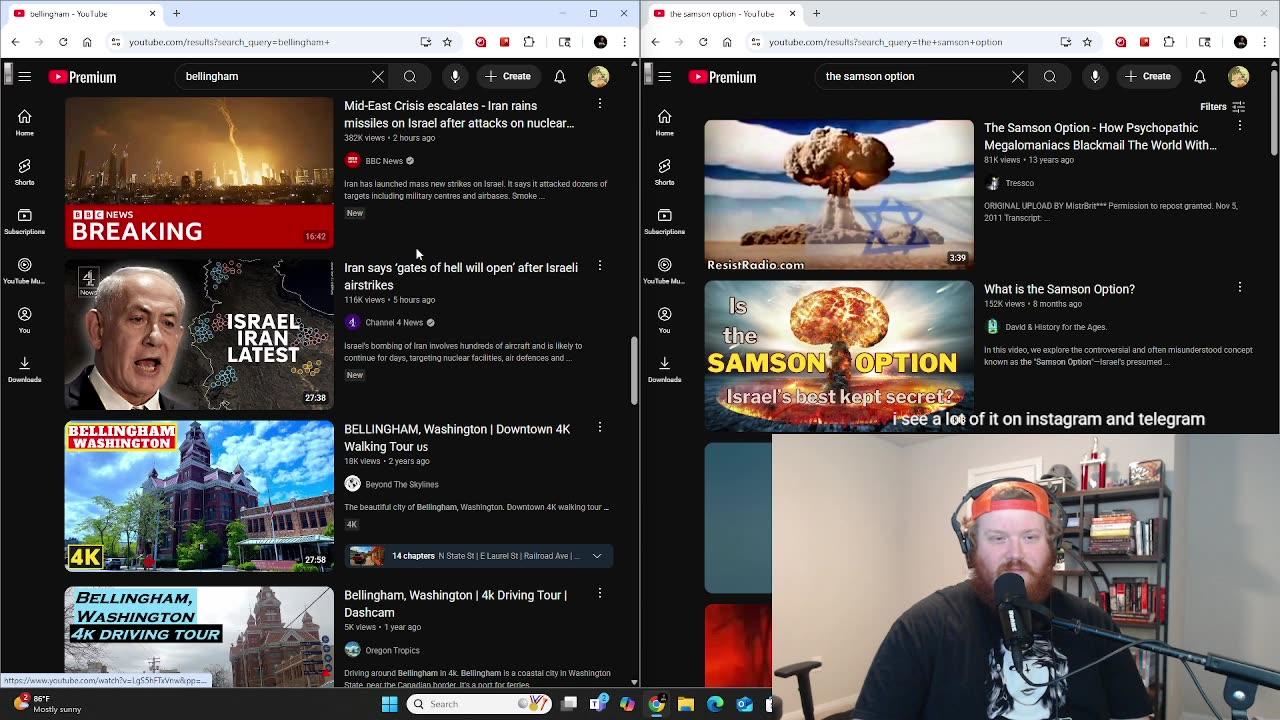Screen dimensions: 1280x720
Task: Open File Explorer from the taskbar
Action: (x=686, y=704)
